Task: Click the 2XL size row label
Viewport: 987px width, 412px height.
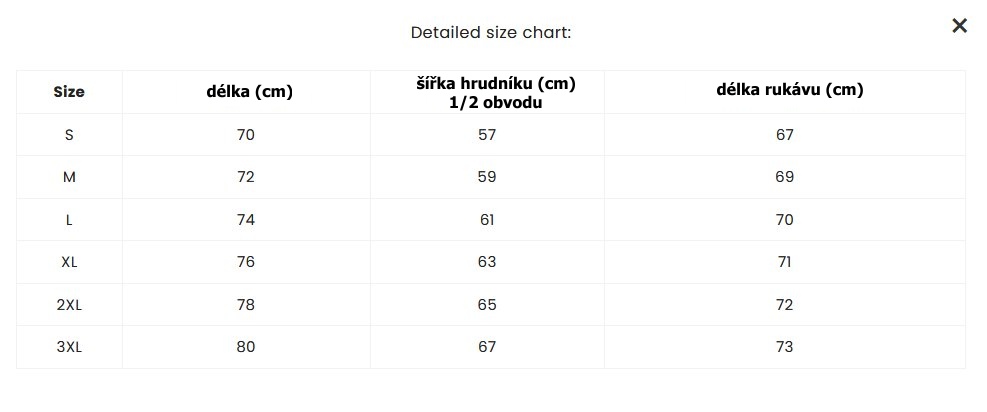Action: coord(69,305)
